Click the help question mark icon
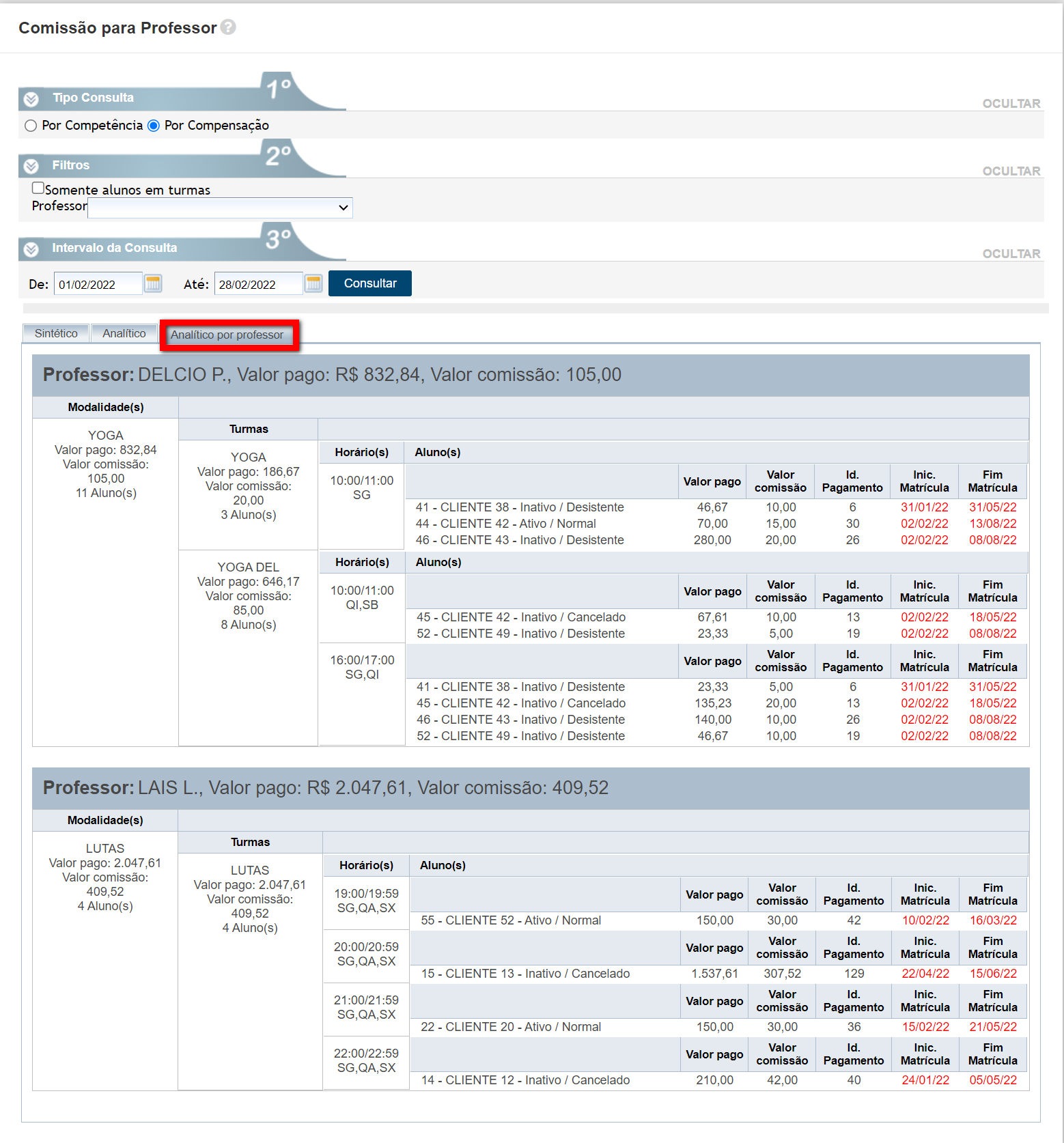Screen dimensions: 1064x1143 click(228, 27)
